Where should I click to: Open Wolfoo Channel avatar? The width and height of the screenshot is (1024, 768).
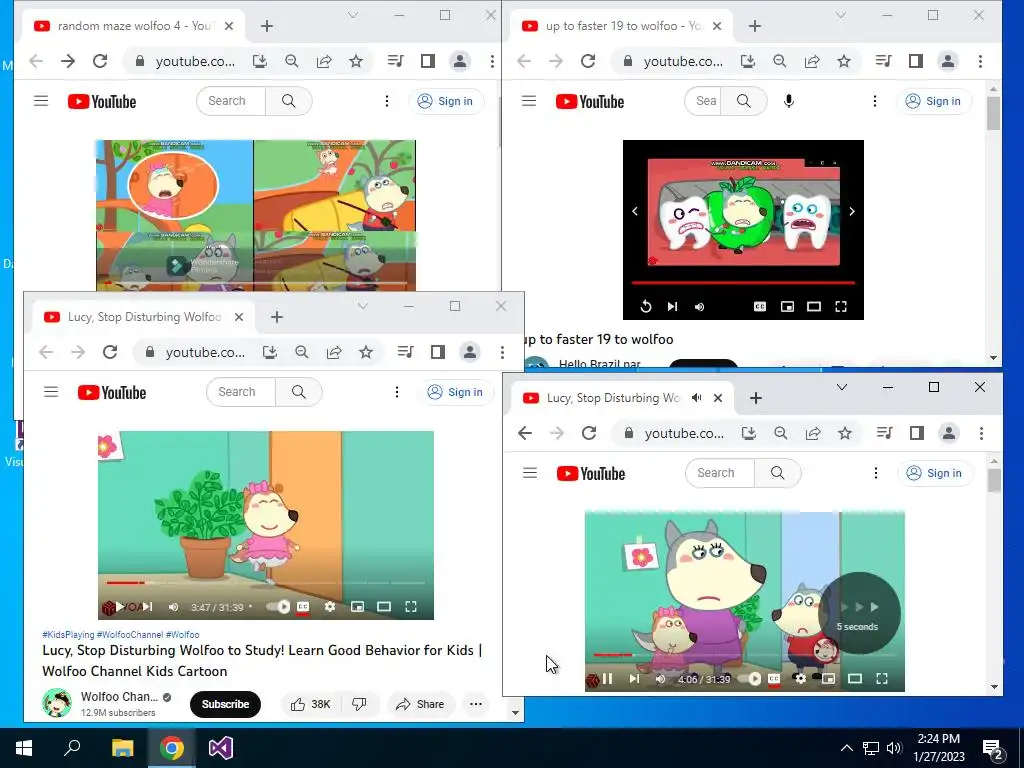(x=57, y=703)
